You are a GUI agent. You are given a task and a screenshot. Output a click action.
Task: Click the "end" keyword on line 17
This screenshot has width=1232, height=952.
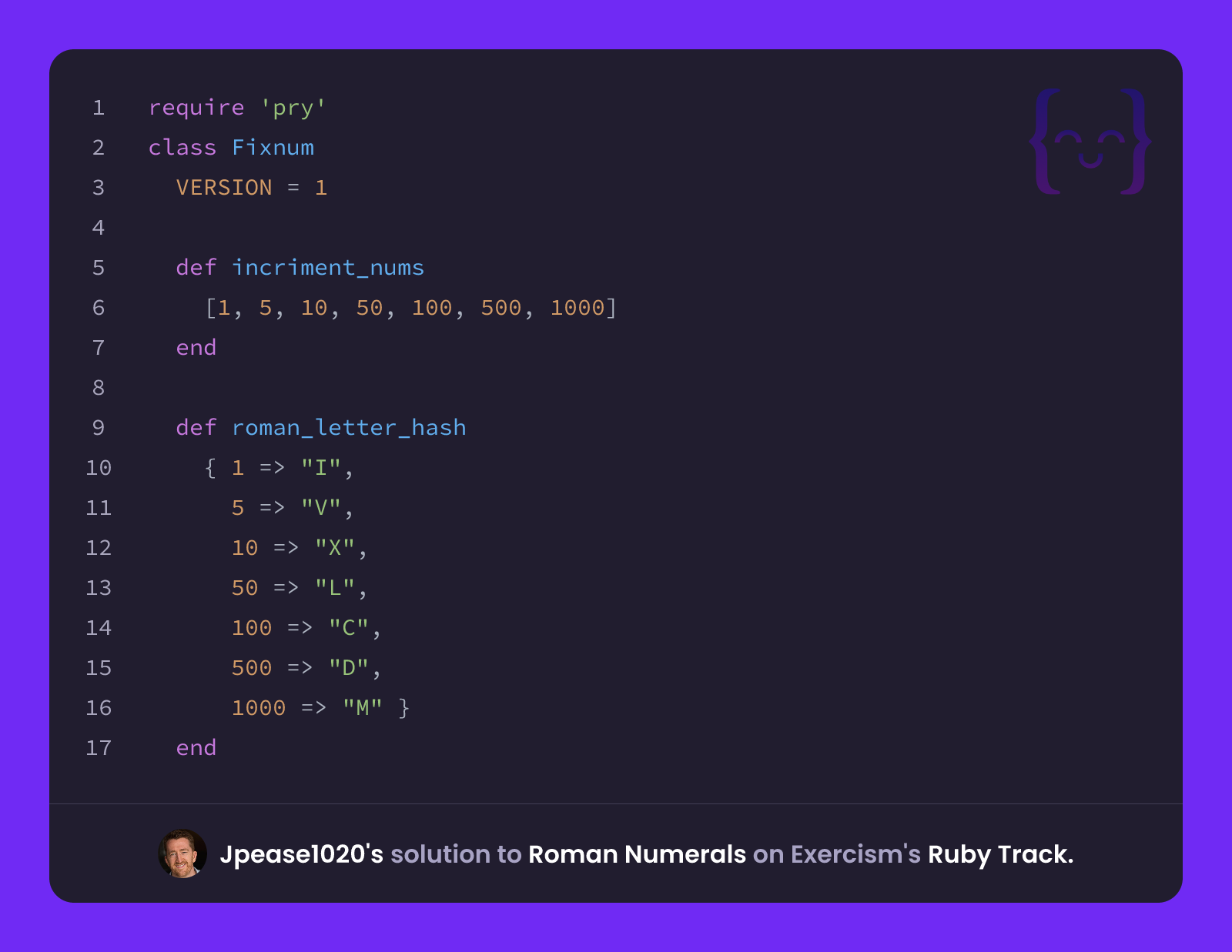tap(196, 748)
